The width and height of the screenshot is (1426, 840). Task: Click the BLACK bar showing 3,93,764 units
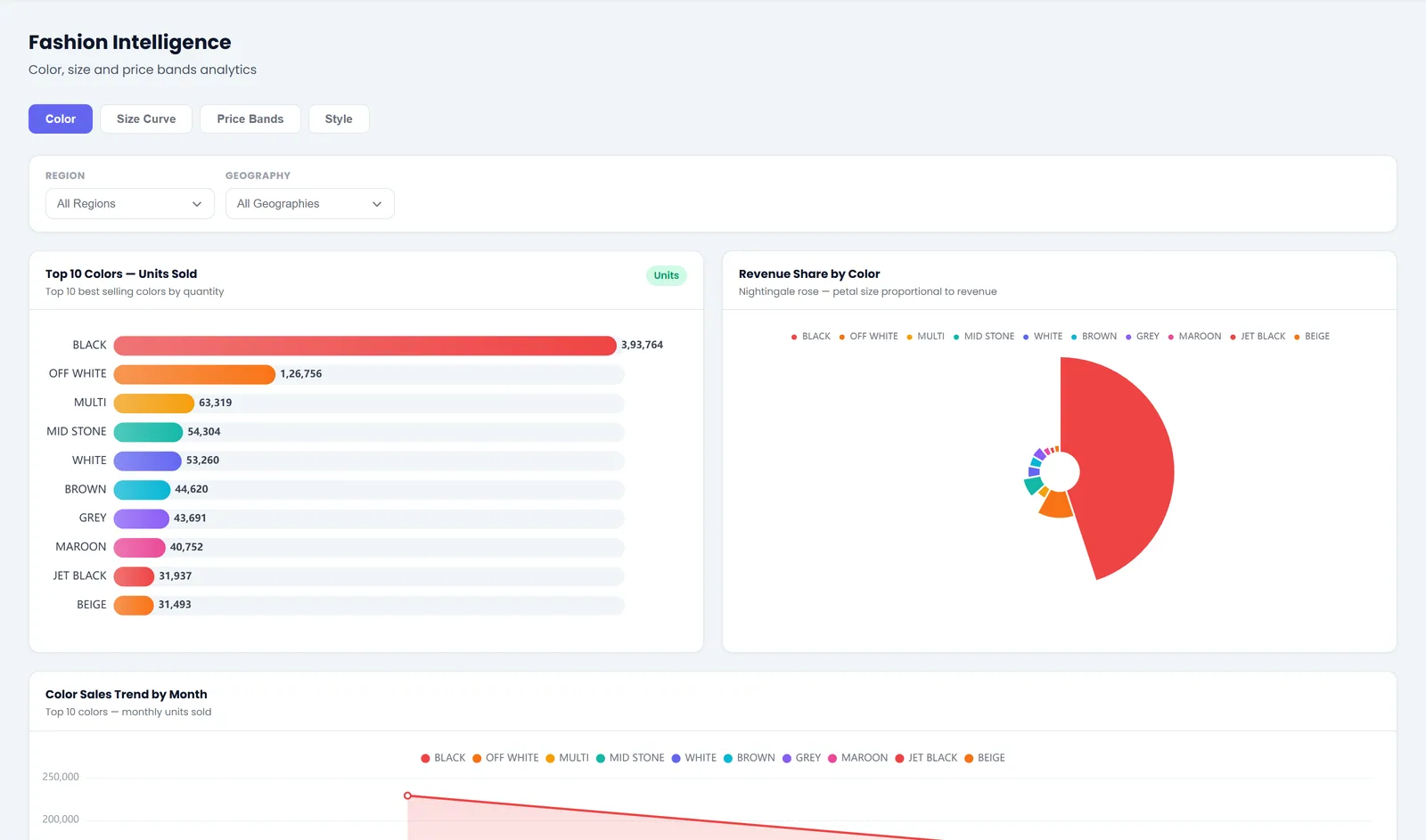[x=365, y=346]
